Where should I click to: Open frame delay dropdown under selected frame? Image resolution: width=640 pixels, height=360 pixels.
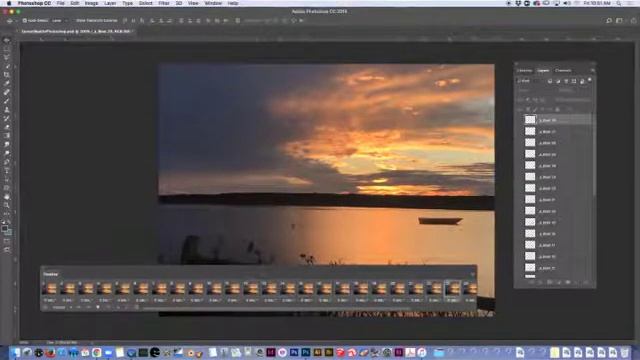point(452,300)
